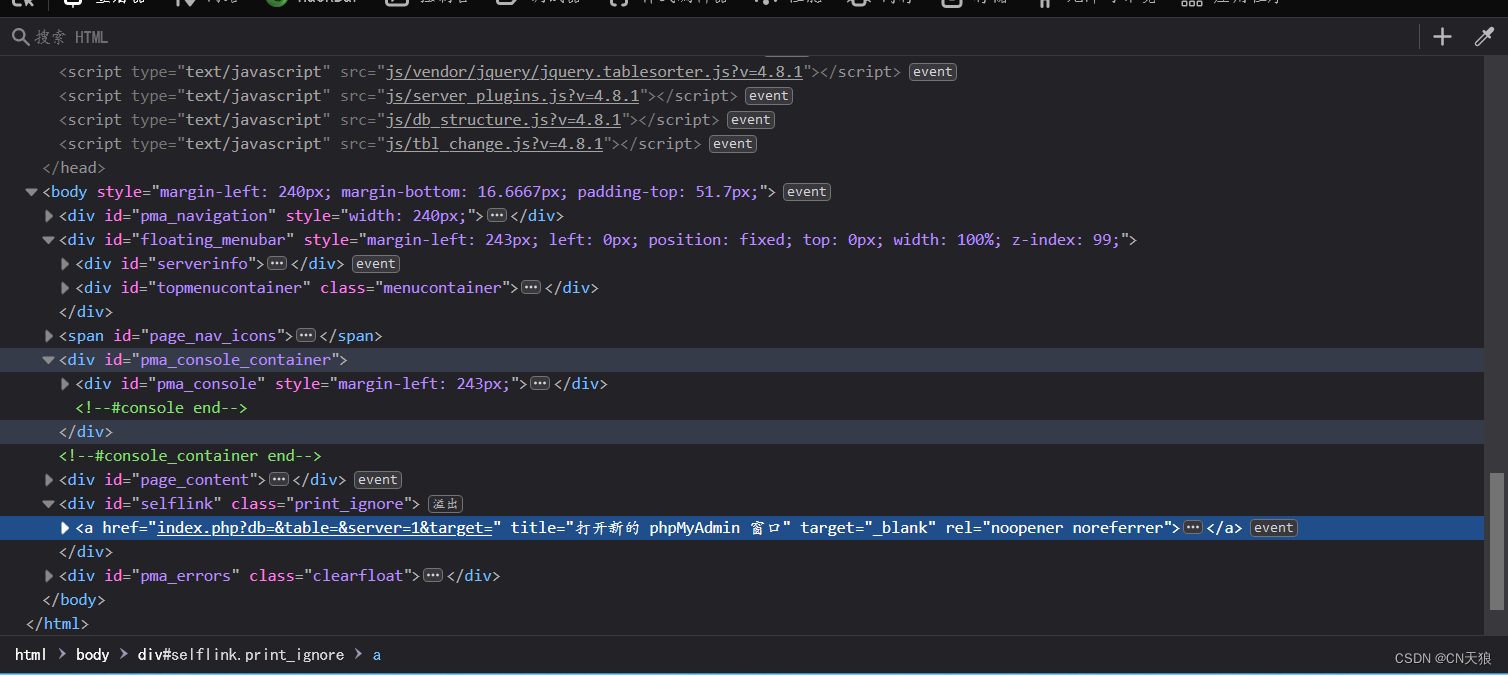Image resolution: width=1508 pixels, height=675 pixels.
Task: Select the closing </body> tag line
Action: tap(73, 600)
